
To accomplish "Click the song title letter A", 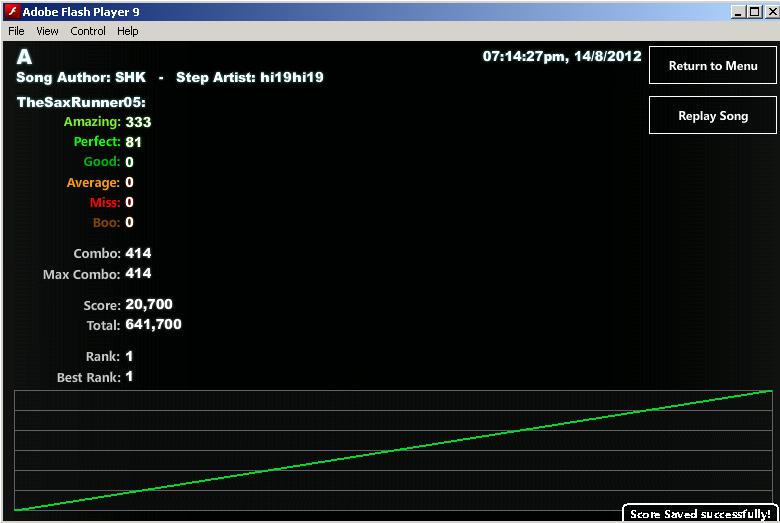I will (x=24, y=57).
